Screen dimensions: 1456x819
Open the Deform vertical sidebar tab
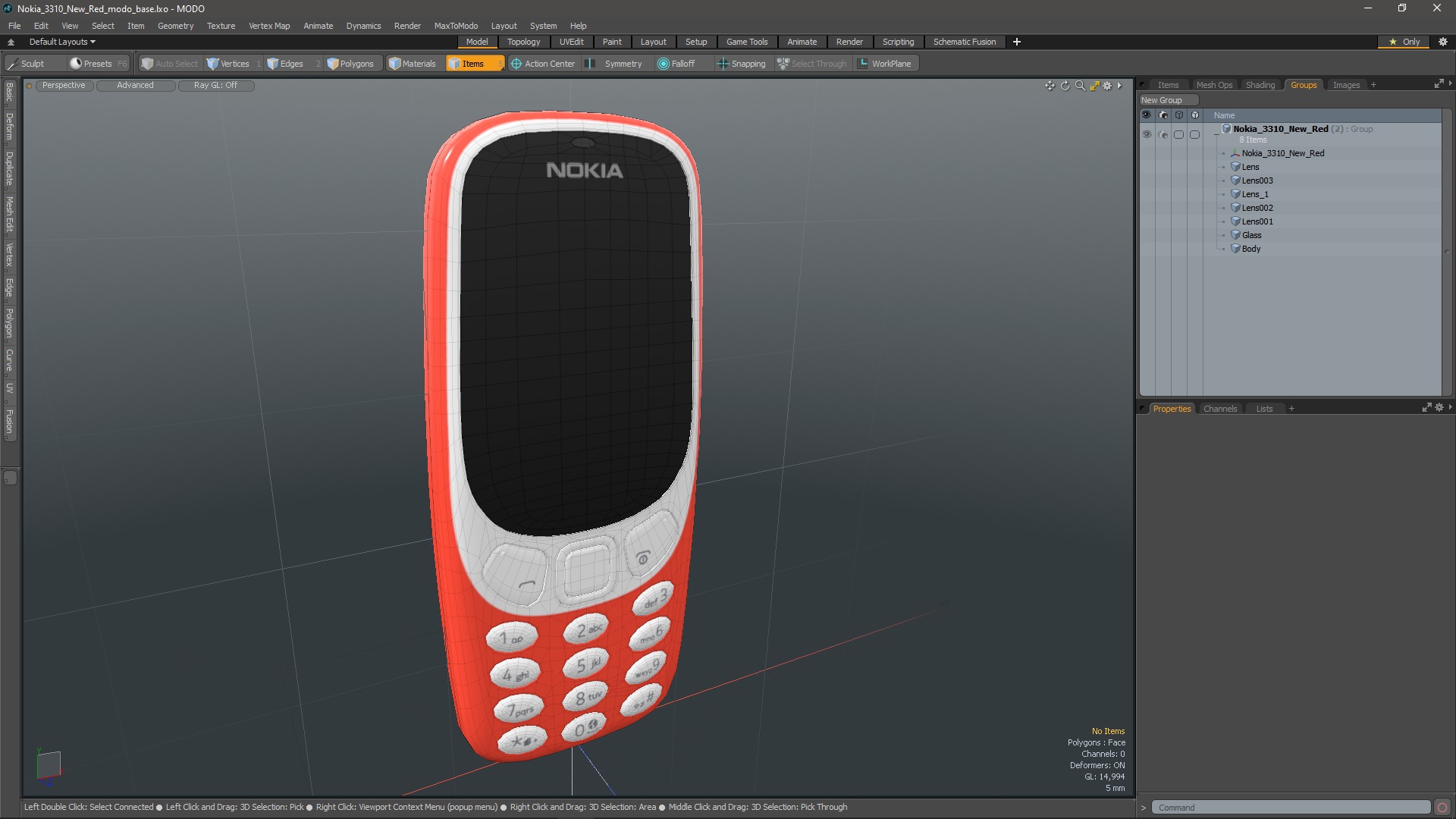click(9, 127)
